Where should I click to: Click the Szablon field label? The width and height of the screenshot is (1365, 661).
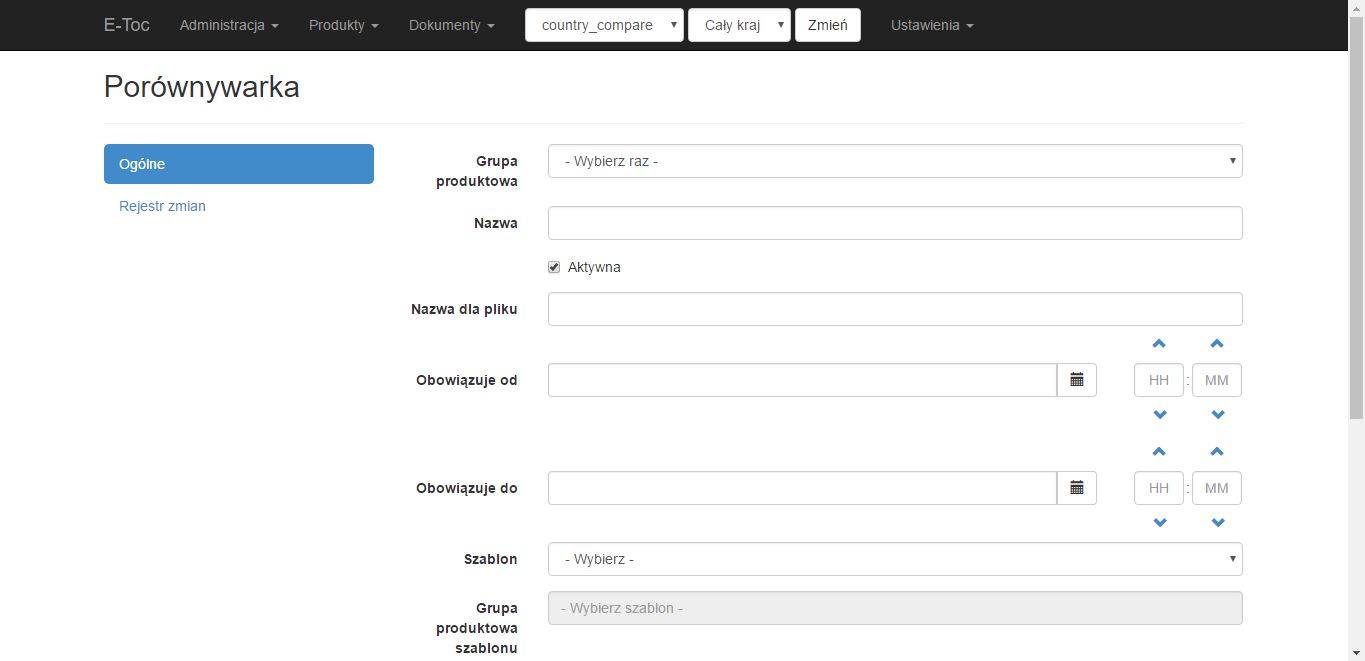[491, 559]
